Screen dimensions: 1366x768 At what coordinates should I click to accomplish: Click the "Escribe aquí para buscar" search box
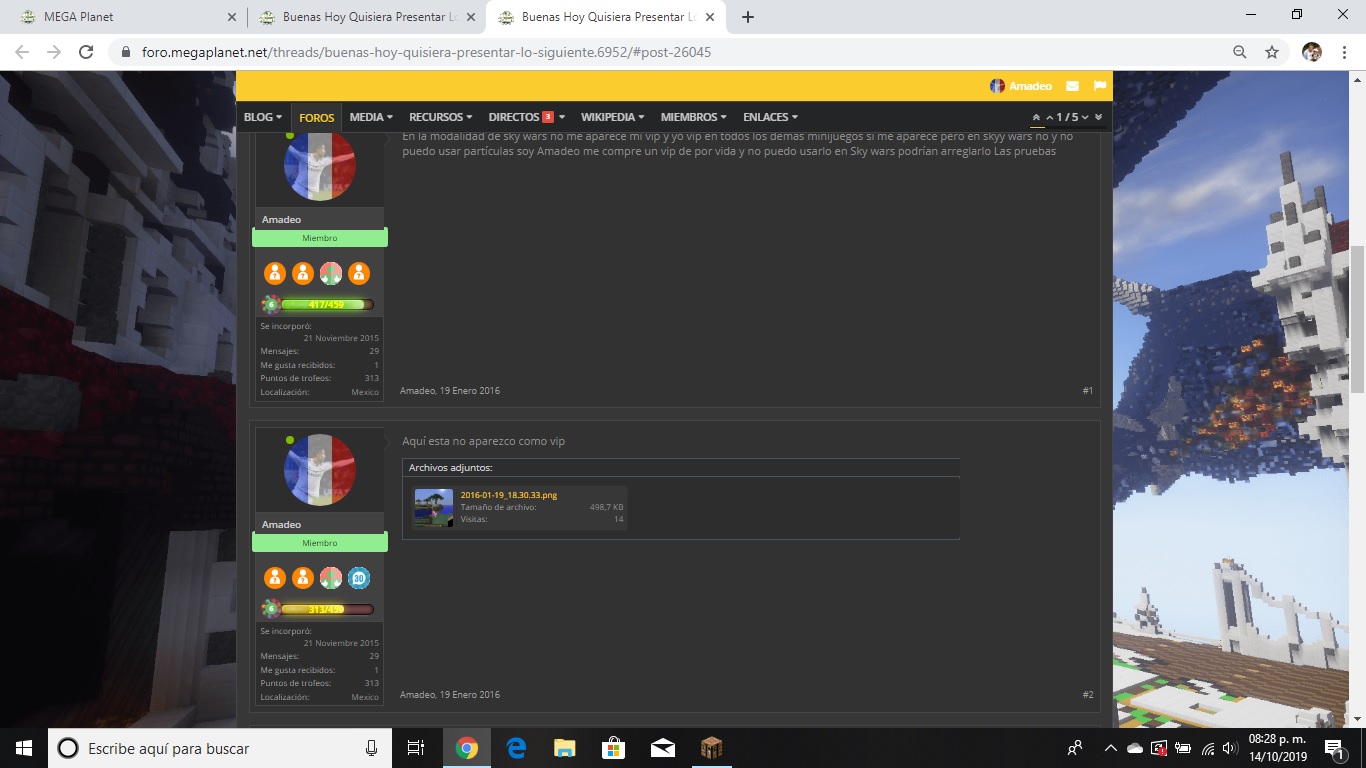point(219,748)
